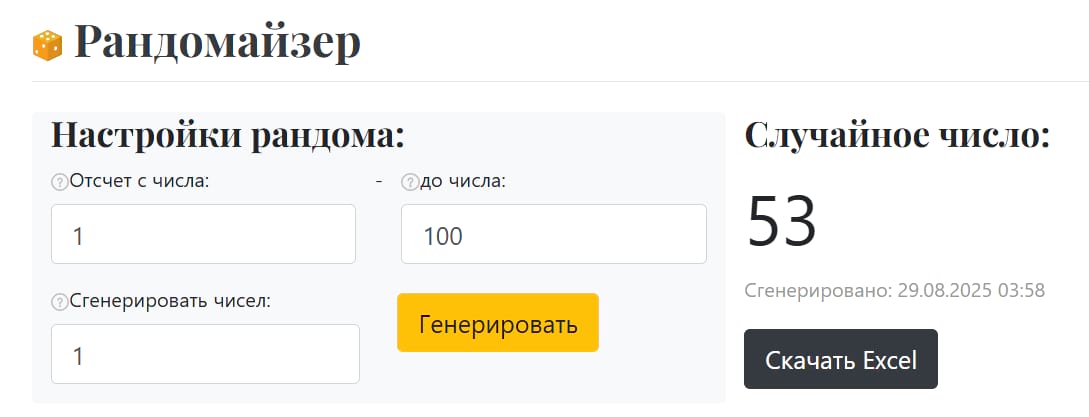Screen dimensions: 1089x417
Task: Download results via "Скачать Excel" button
Action: point(840,360)
